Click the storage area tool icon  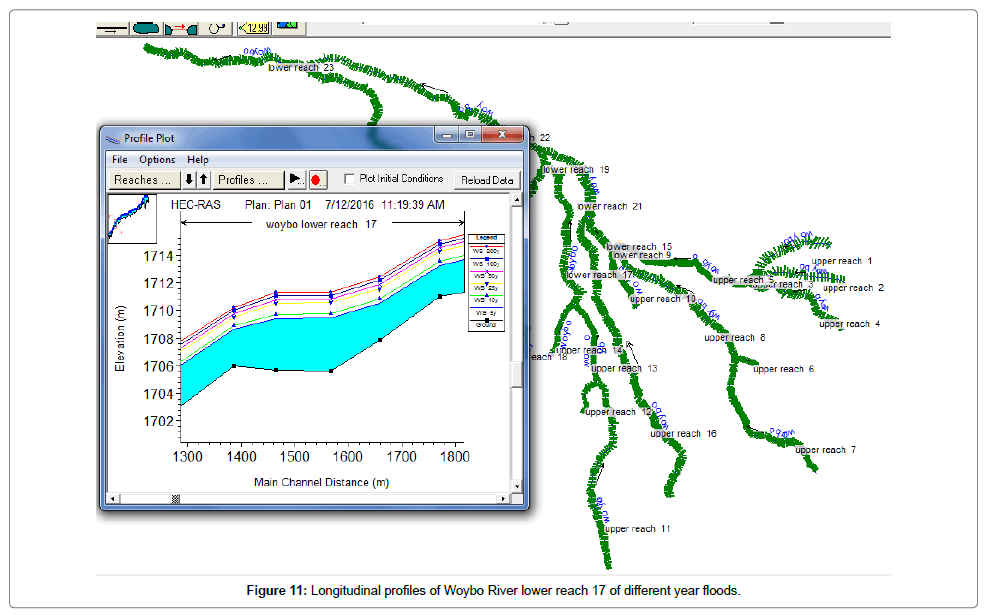(147, 28)
